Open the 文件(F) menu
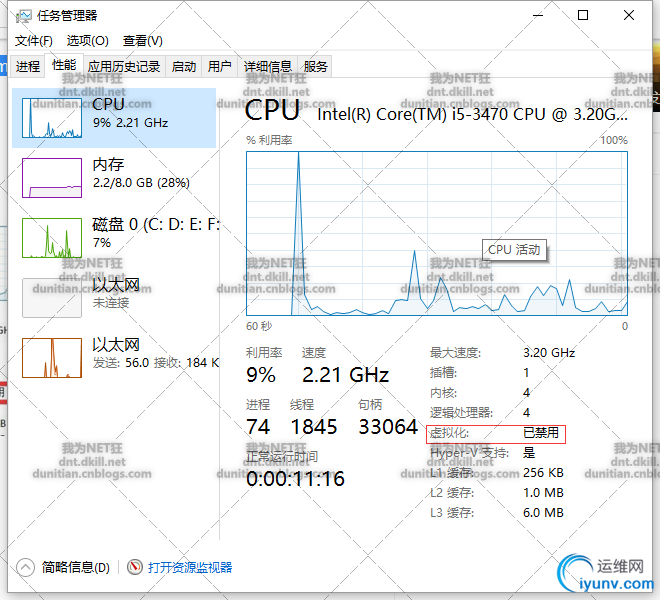 pyautogui.click(x=34, y=41)
